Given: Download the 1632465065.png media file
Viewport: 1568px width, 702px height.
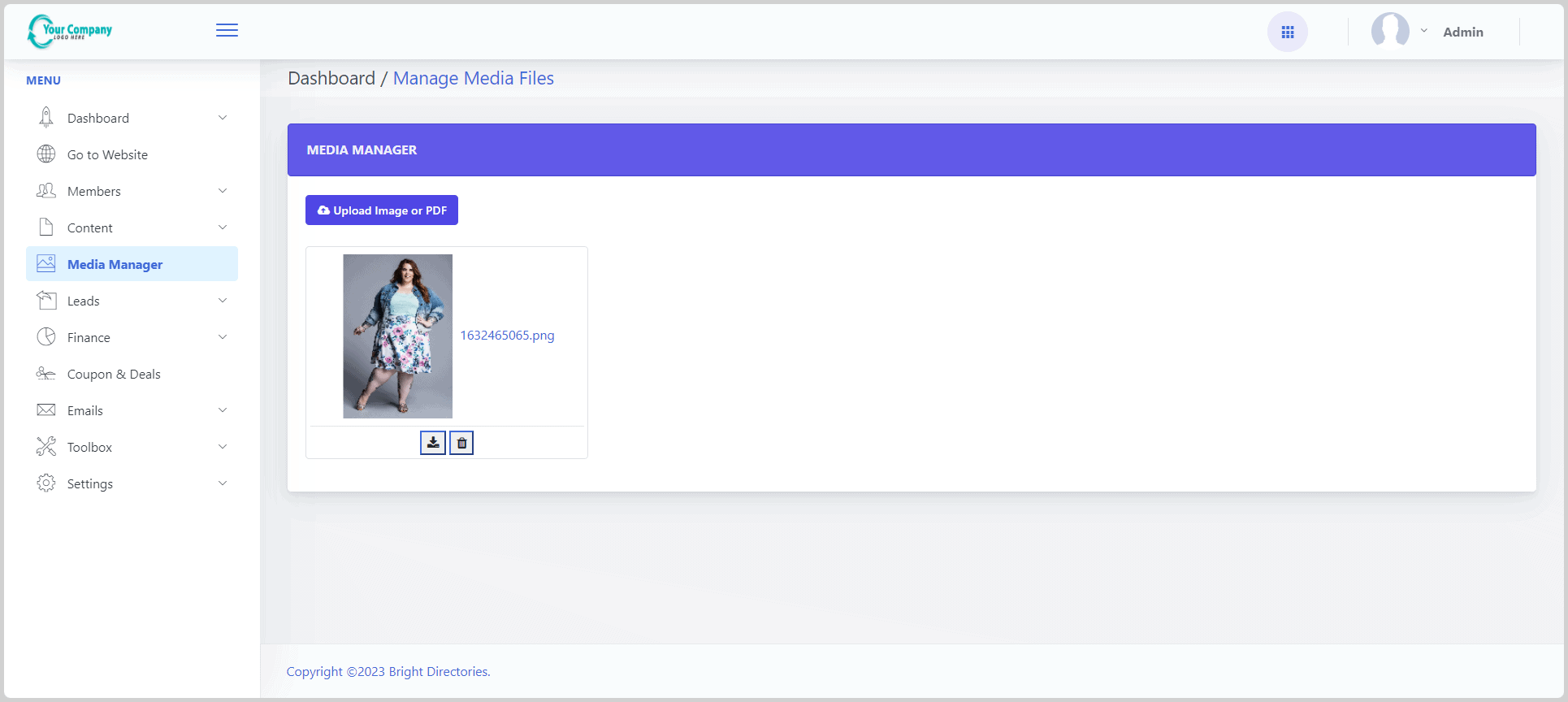Looking at the screenshot, I should (x=433, y=443).
